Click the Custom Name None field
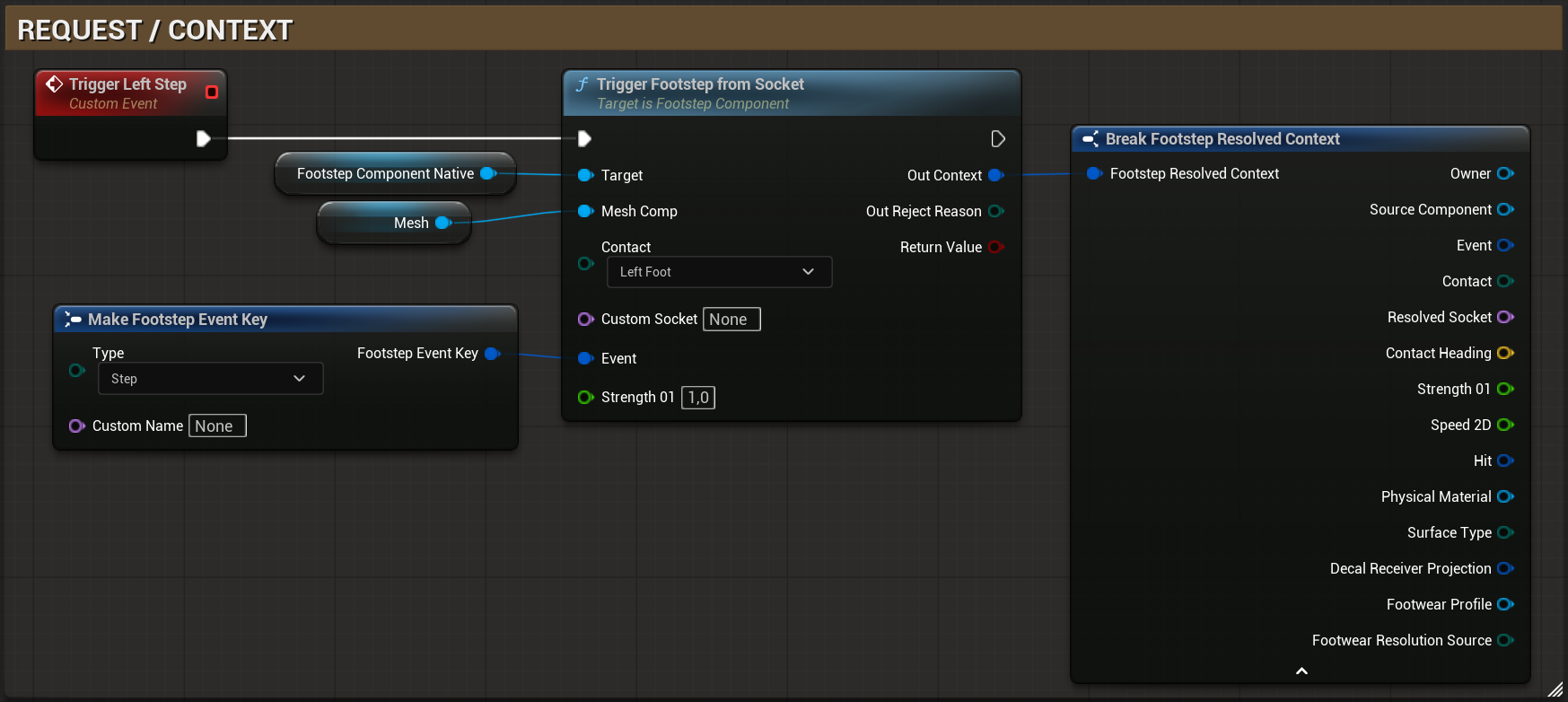This screenshot has height=702, width=1568. point(217,426)
